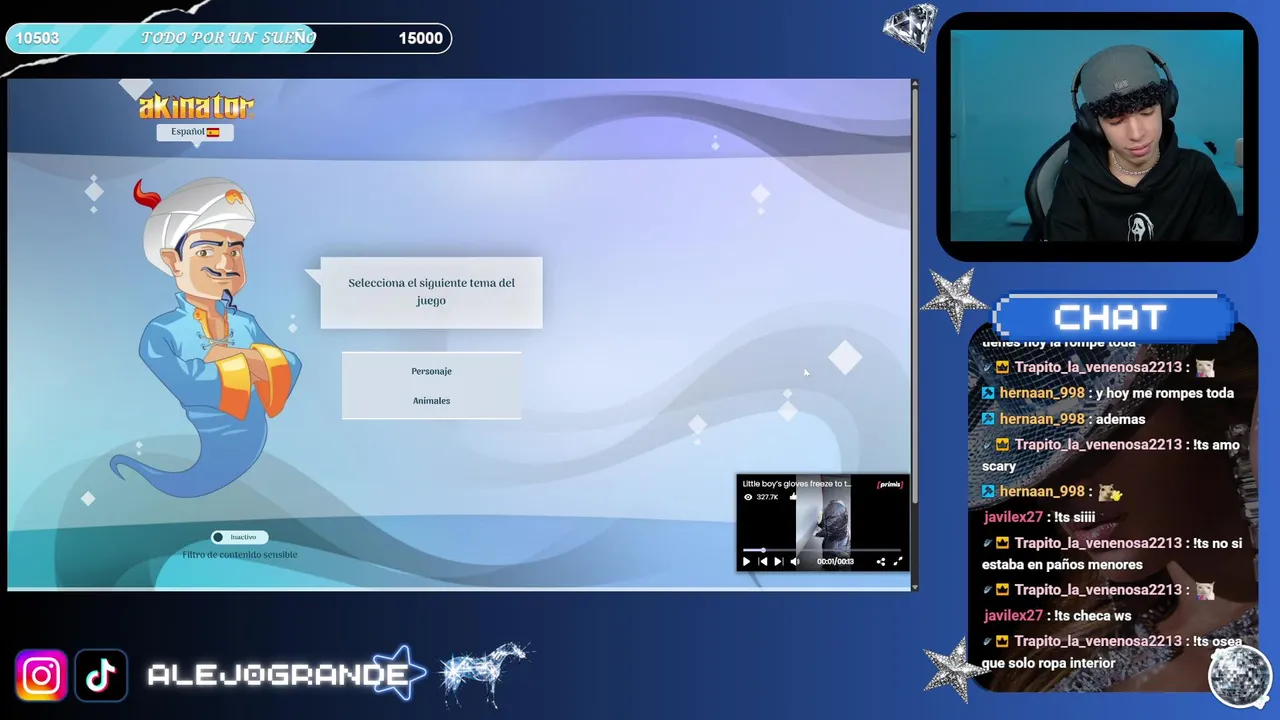
Task: Expand video ad to fullscreen
Action: (x=897, y=561)
